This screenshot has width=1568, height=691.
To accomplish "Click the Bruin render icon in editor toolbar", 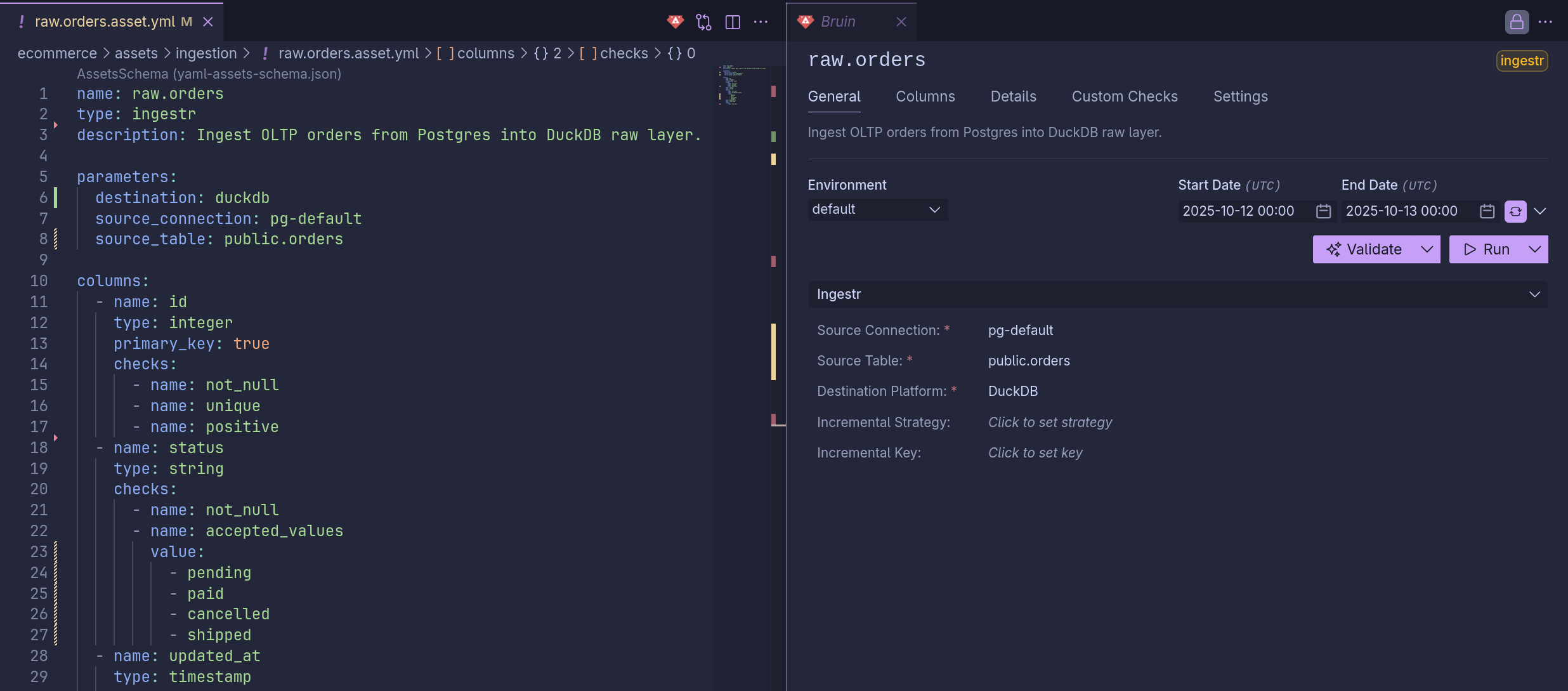I will coord(676,22).
